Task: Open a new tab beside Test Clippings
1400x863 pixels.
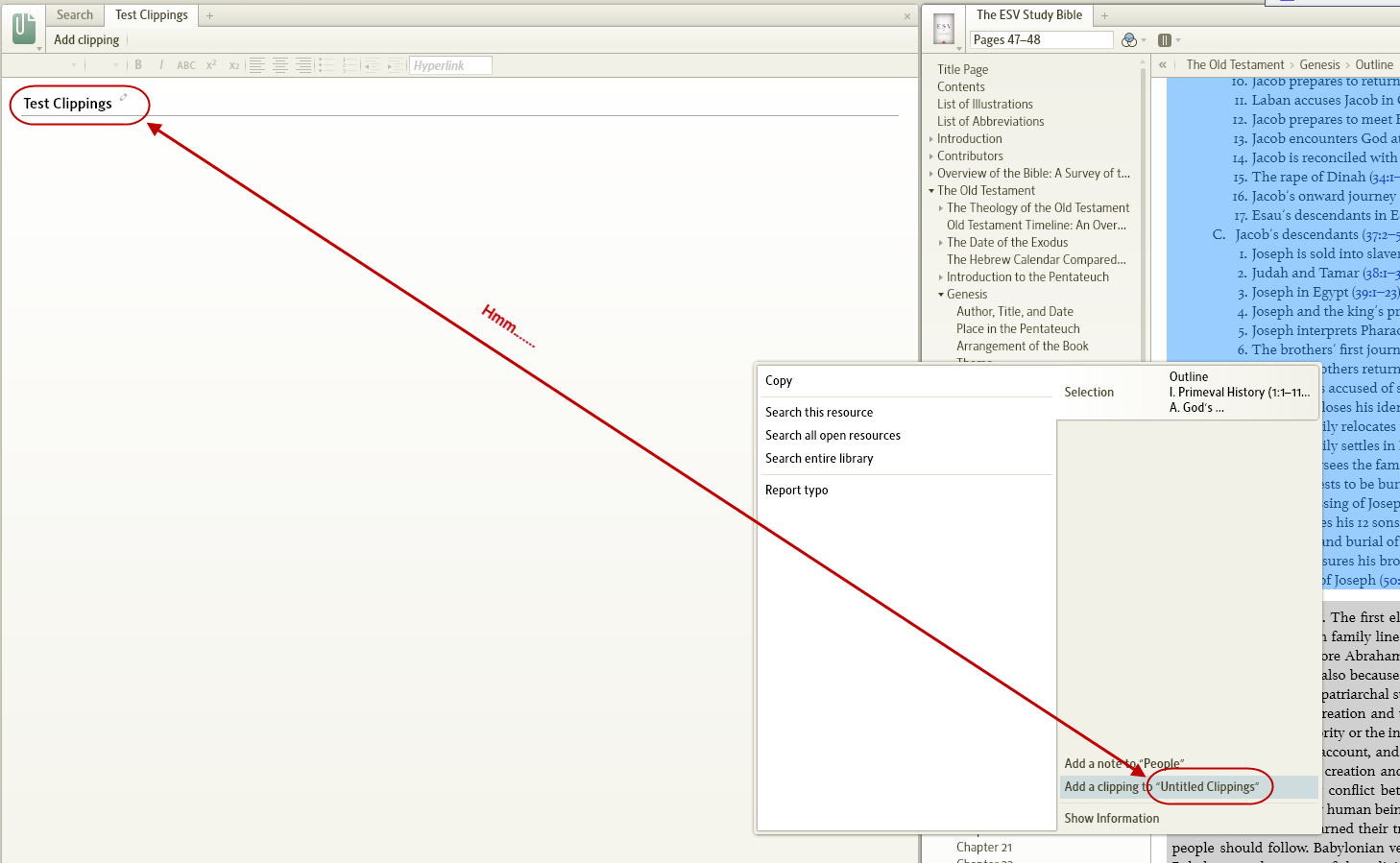Action: point(209,15)
